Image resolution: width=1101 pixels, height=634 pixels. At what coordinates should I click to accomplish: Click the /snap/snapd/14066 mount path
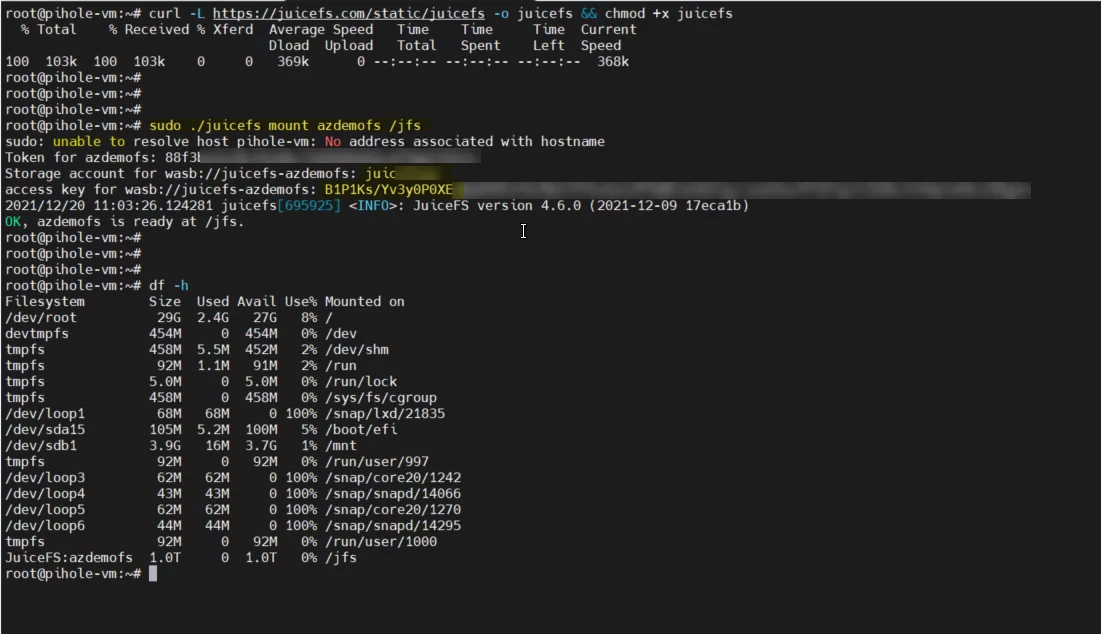tap(393, 494)
